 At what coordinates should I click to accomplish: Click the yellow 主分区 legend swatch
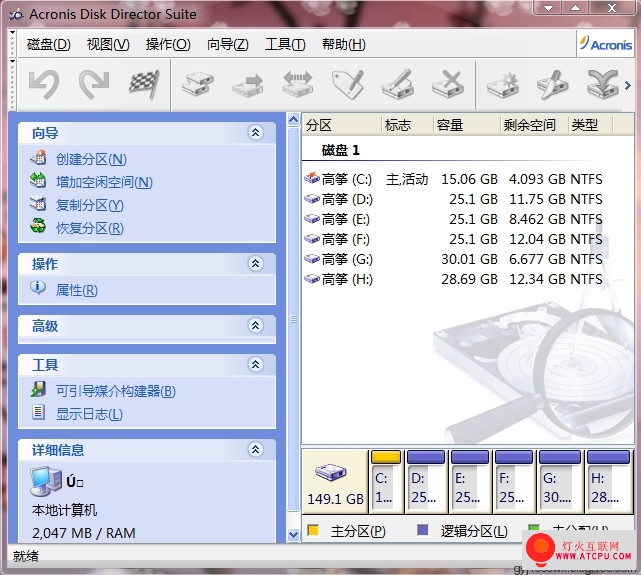313,530
